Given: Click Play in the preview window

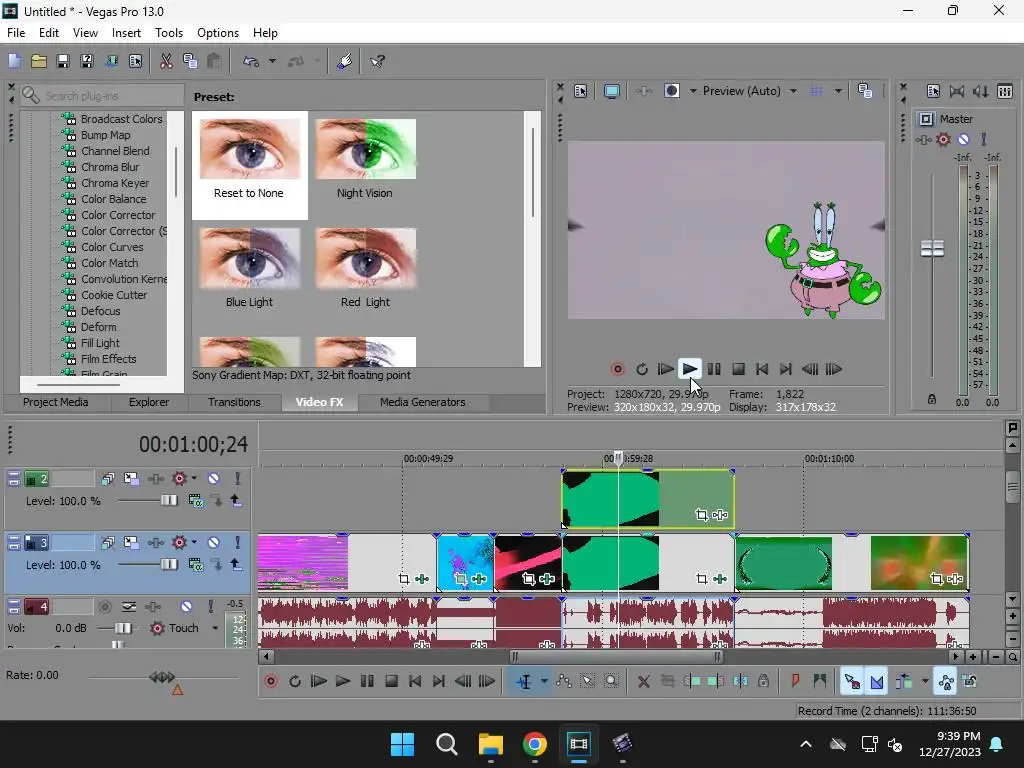Looking at the screenshot, I should click(689, 369).
